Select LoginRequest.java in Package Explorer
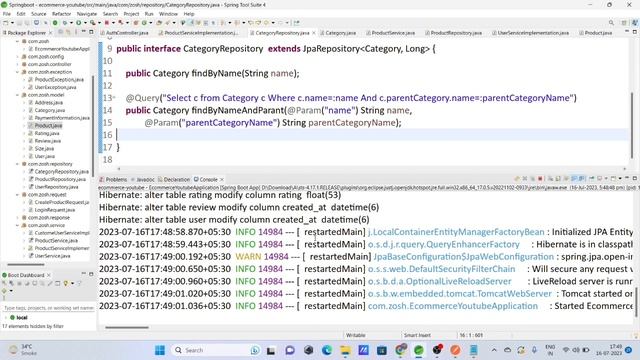The image size is (640, 360). (54, 210)
